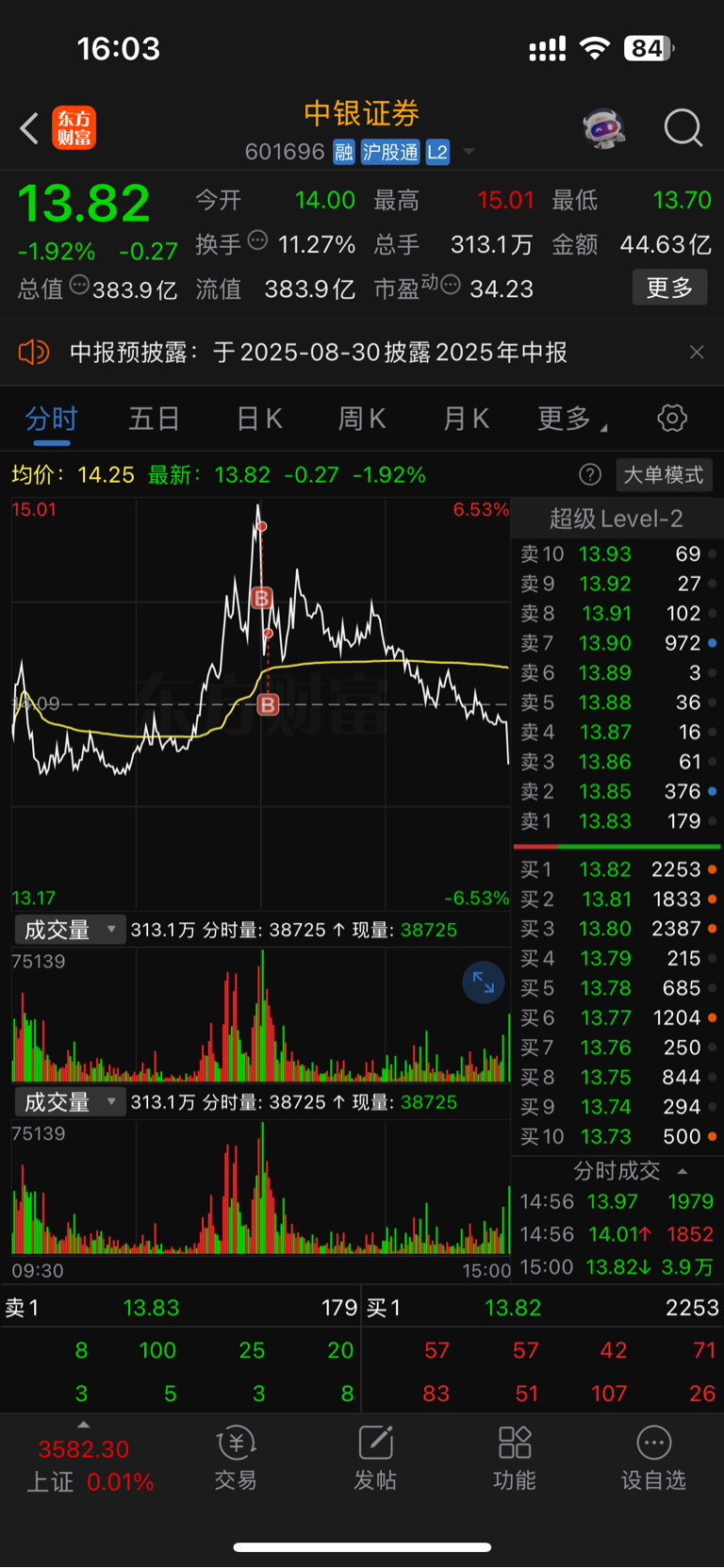
Task: Tap the L2 level badge
Action: click(437, 152)
